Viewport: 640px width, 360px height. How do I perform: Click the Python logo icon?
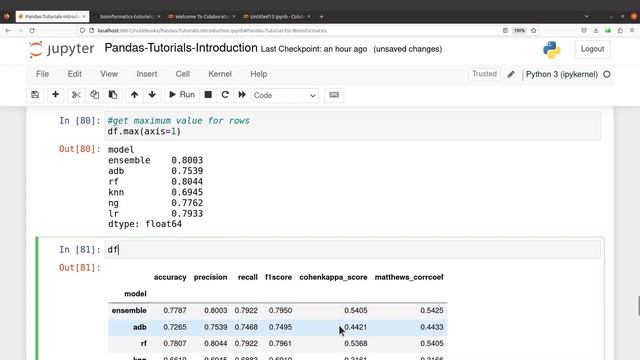tap(551, 50)
